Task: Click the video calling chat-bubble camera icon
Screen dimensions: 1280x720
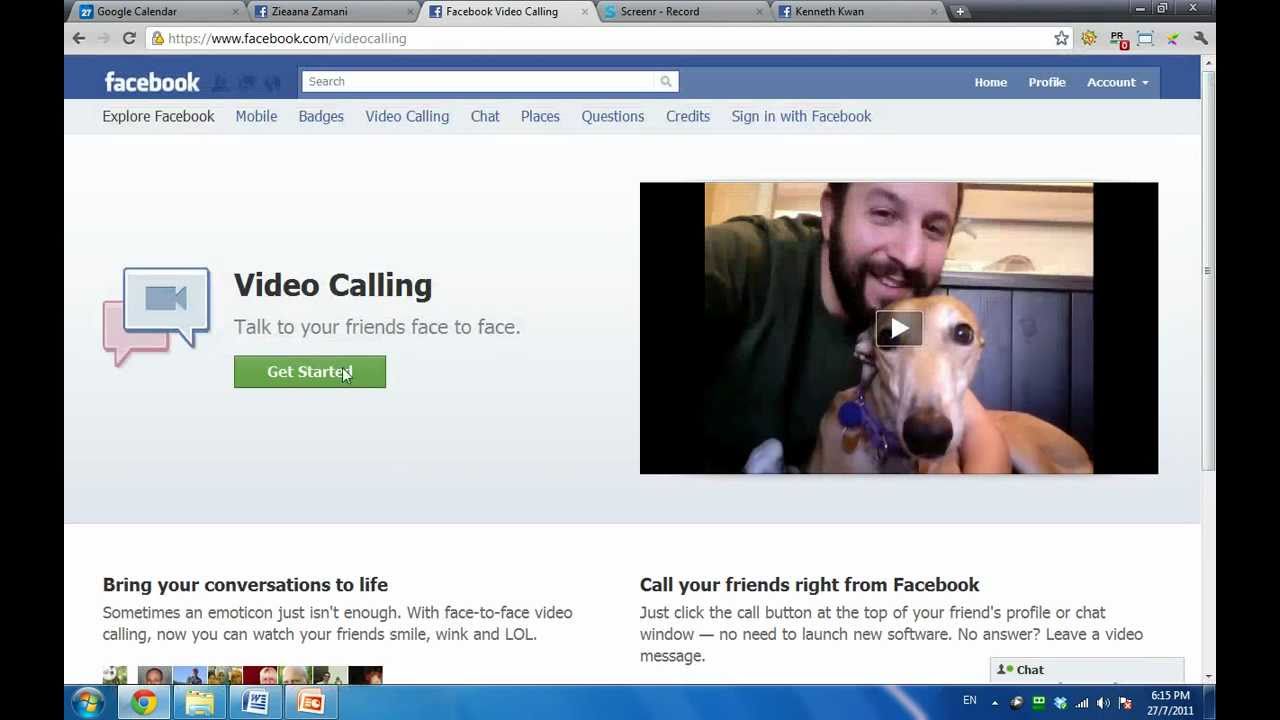Action: pos(157,316)
